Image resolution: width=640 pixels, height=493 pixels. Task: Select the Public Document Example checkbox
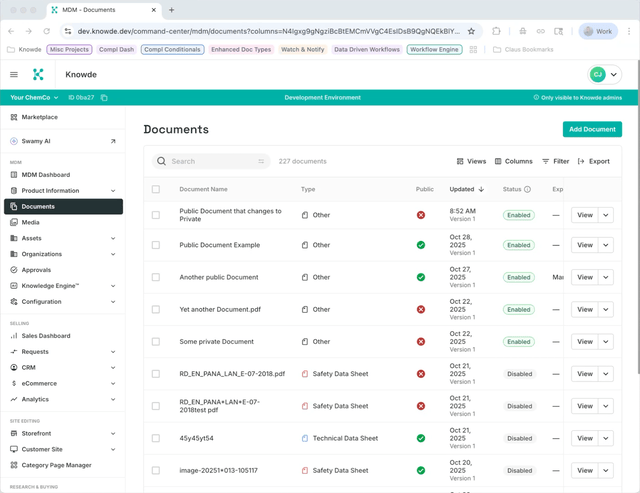pyautogui.click(x=156, y=245)
